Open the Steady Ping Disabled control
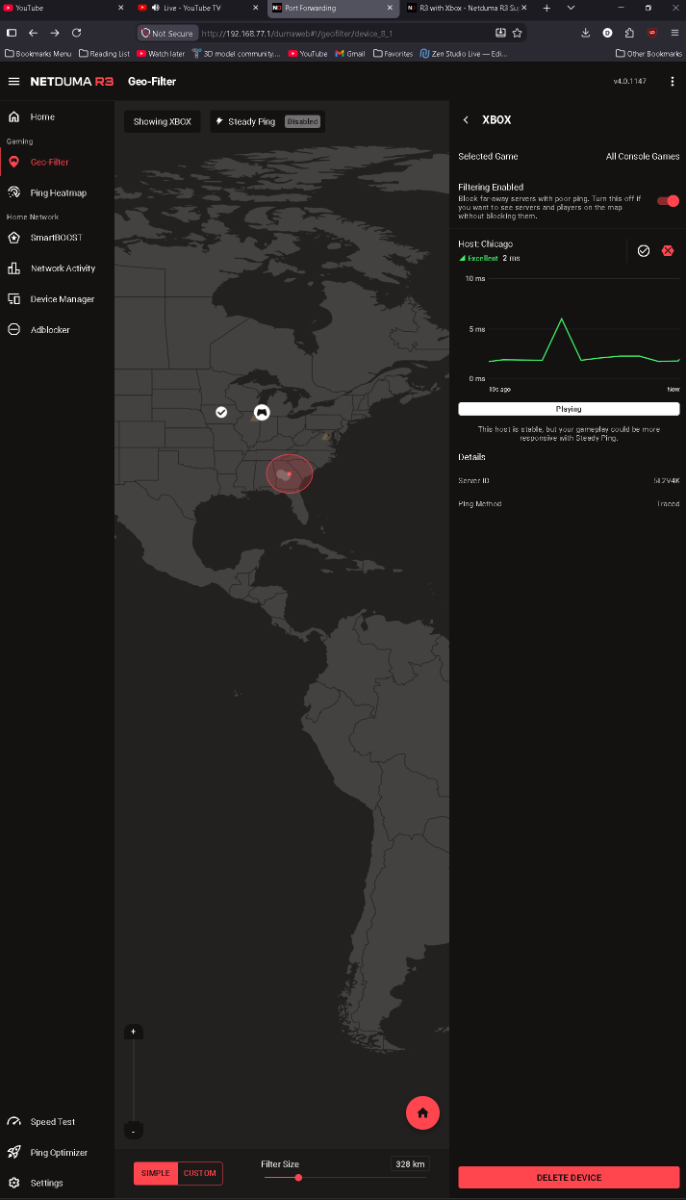 [267, 122]
